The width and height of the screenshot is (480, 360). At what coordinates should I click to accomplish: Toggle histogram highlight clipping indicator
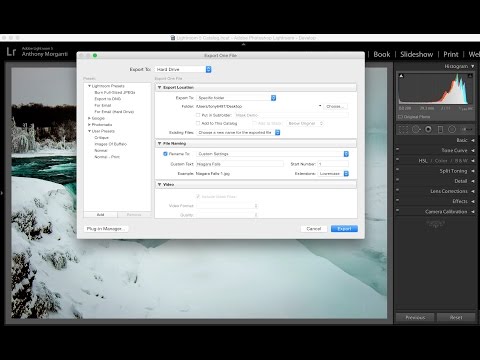[470, 76]
